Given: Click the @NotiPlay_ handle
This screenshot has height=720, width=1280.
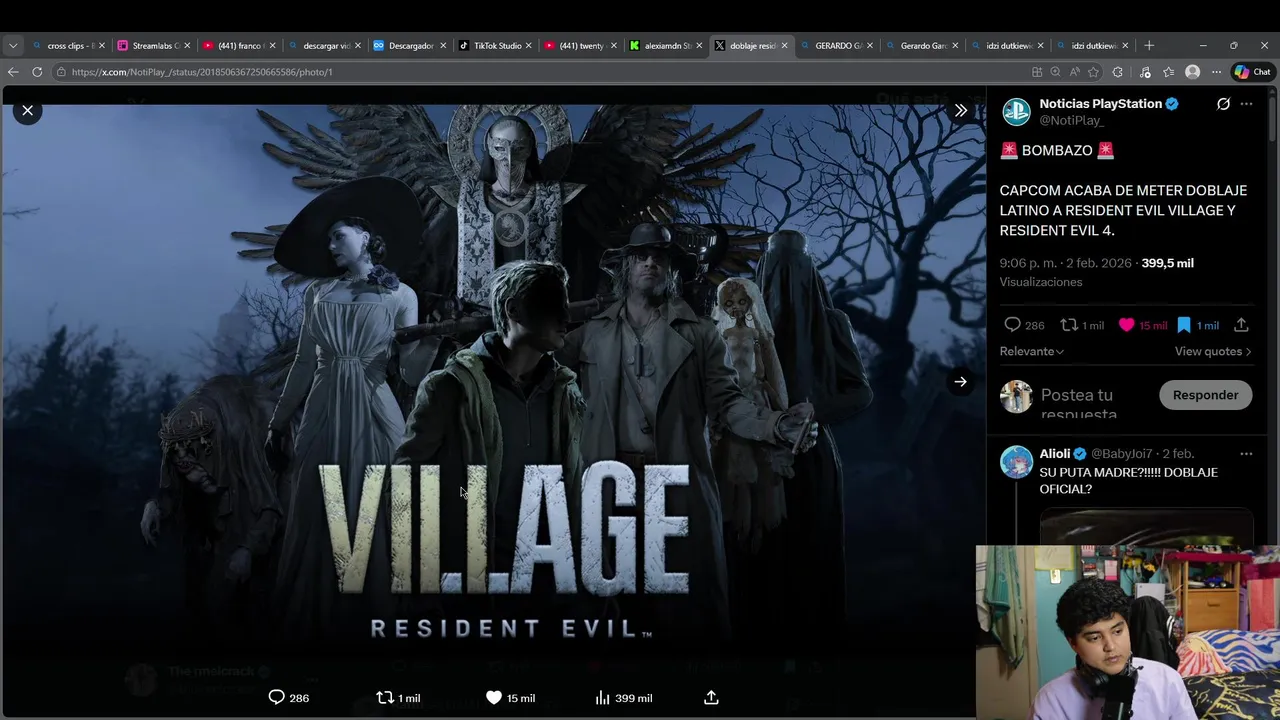Looking at the screenshot, I should click(x=1071, y=120).
